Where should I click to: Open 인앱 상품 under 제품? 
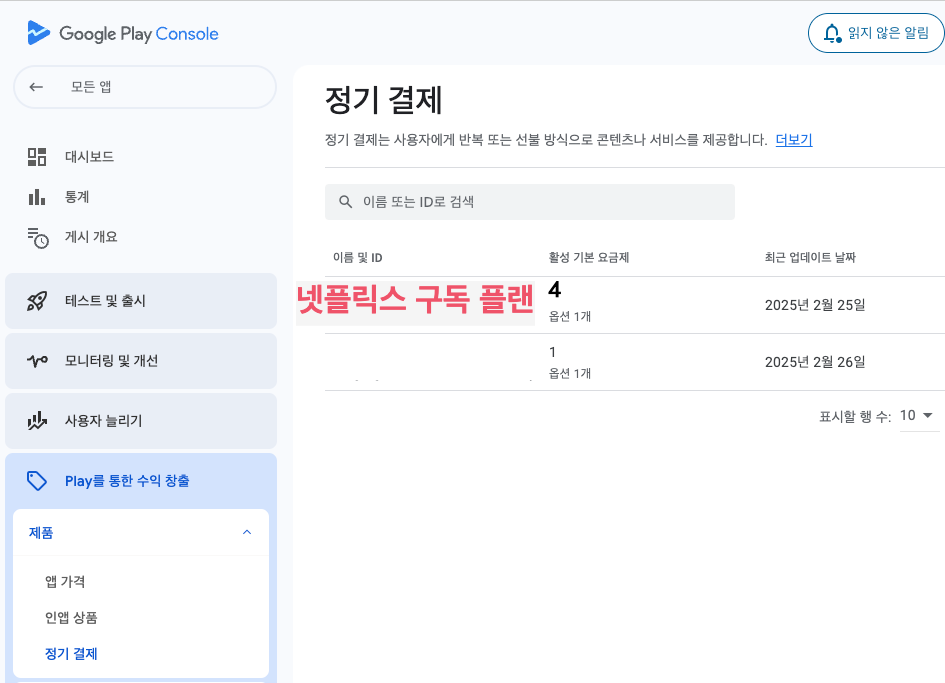click(x=71, y=618)
